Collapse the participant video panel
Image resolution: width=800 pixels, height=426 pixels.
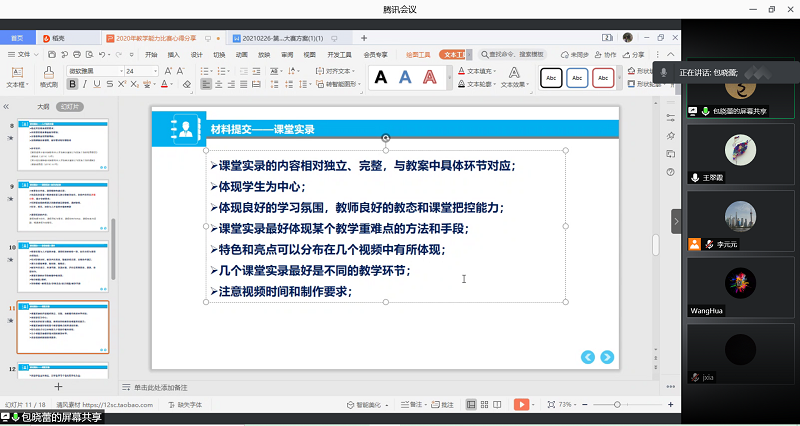coord(675,221)
